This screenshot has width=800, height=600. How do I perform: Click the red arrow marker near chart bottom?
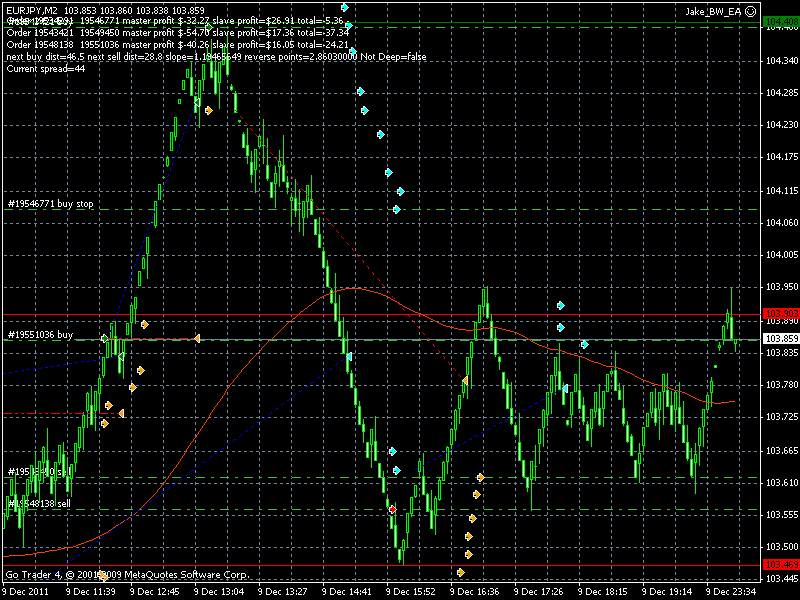pos(392,509)
